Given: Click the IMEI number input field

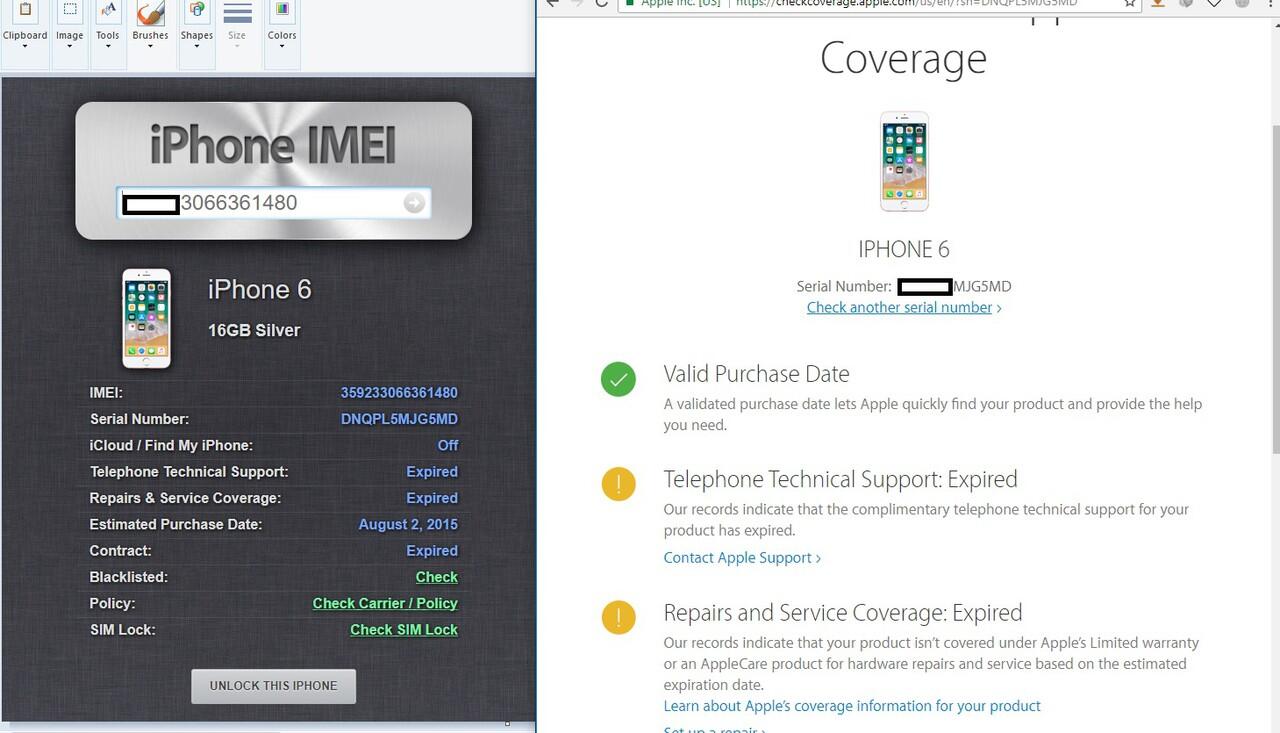Looking at the screenshot, I should (273, 203).
